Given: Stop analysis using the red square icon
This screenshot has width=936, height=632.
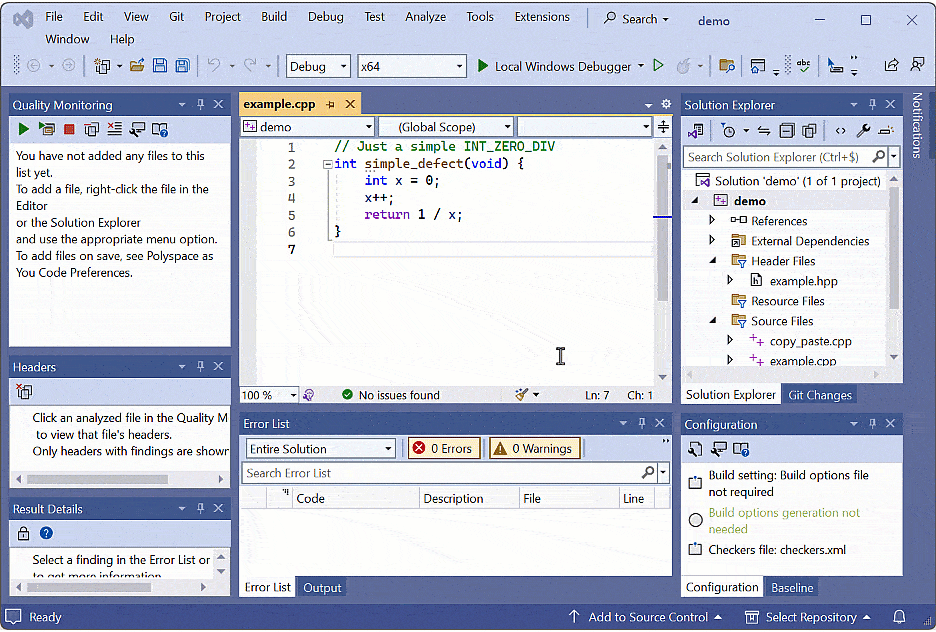Looking at the screenshot, I should click(x=71, y=129).
